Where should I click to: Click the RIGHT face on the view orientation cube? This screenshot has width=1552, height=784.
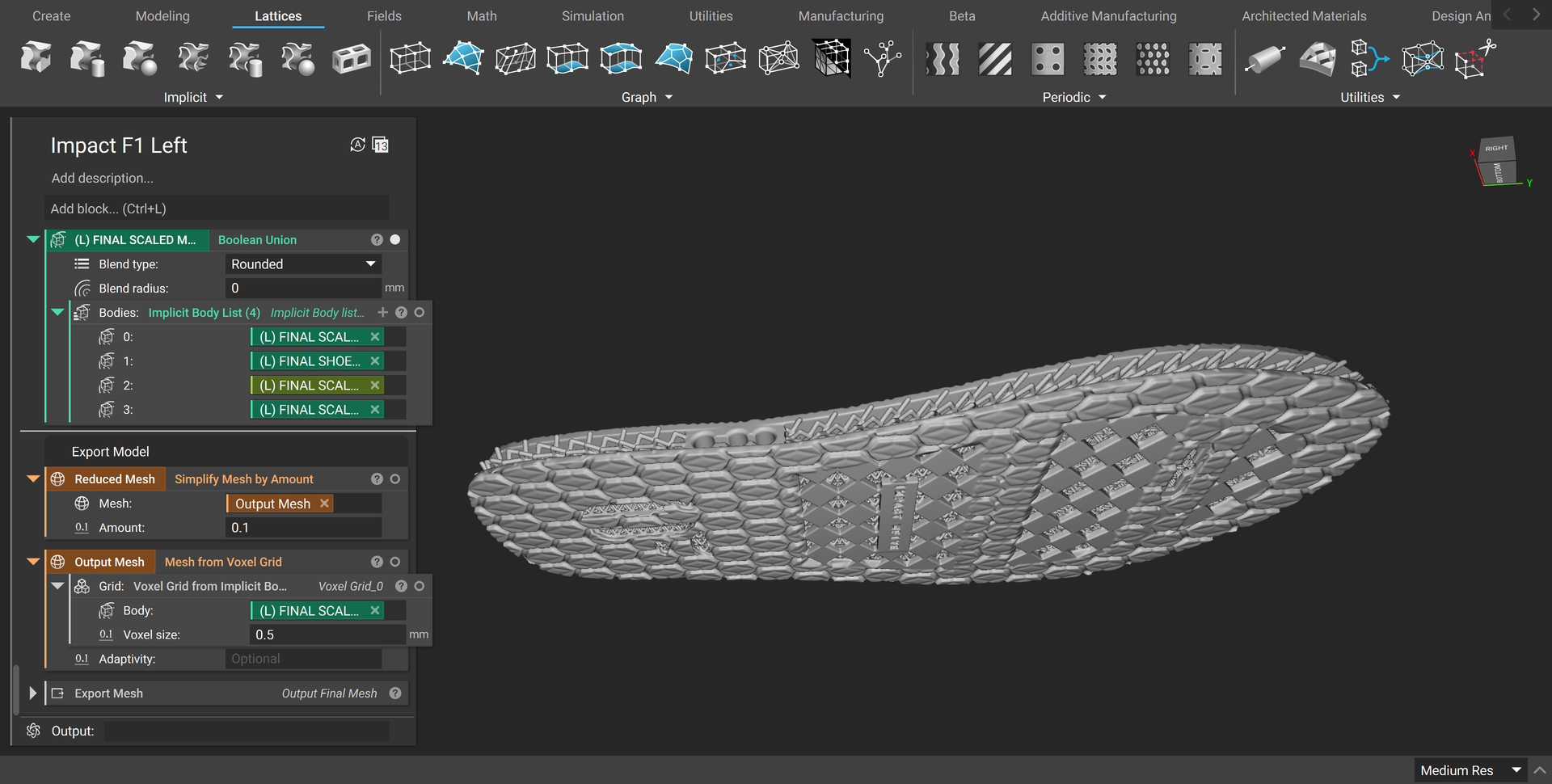1496,148
